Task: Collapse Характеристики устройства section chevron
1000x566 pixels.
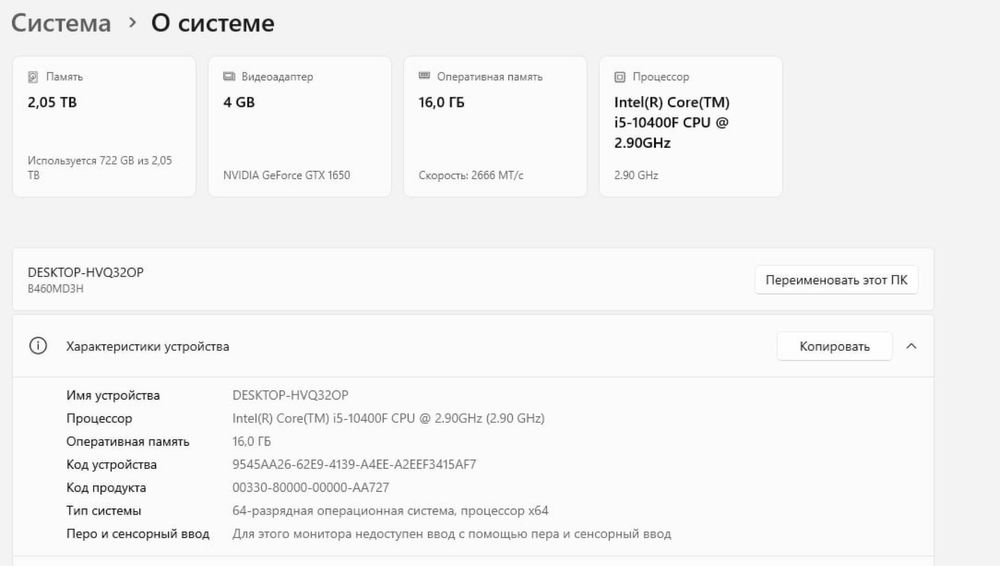Action: 911,346
